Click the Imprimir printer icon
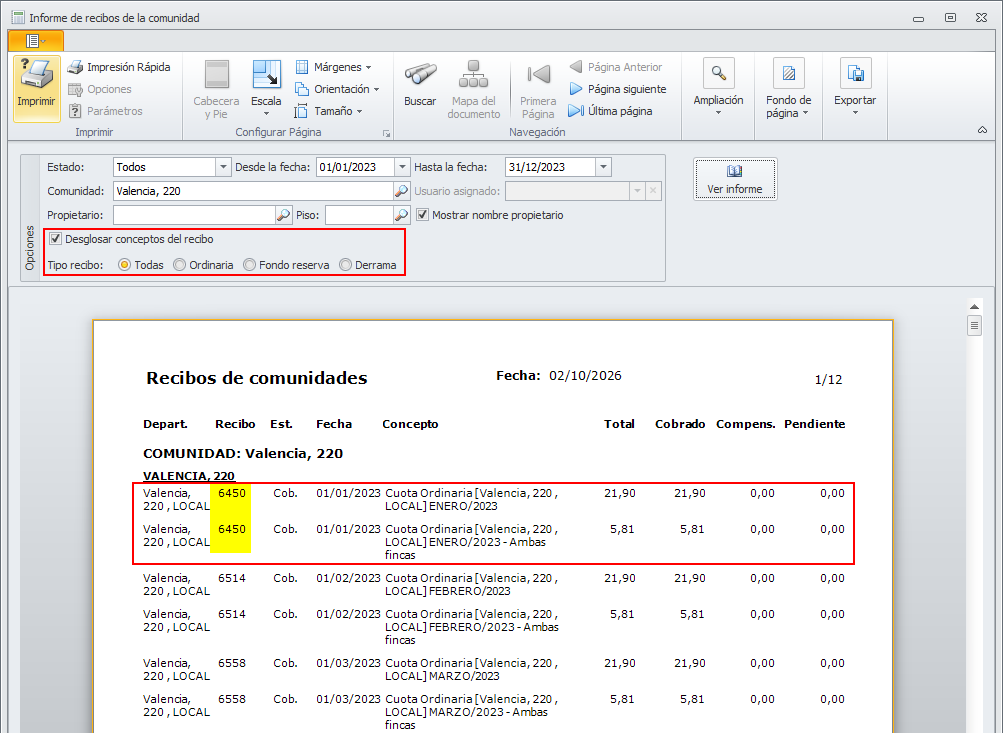This screenshot has height=733, width=1003. (x=36, y=75)
